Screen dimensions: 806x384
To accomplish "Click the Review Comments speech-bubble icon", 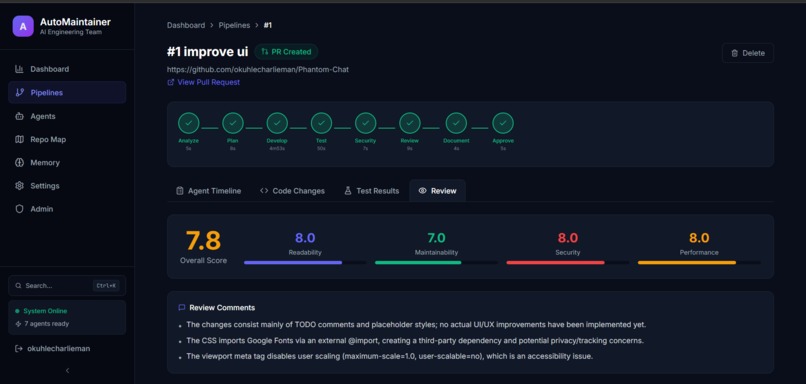I will point(181,308).
